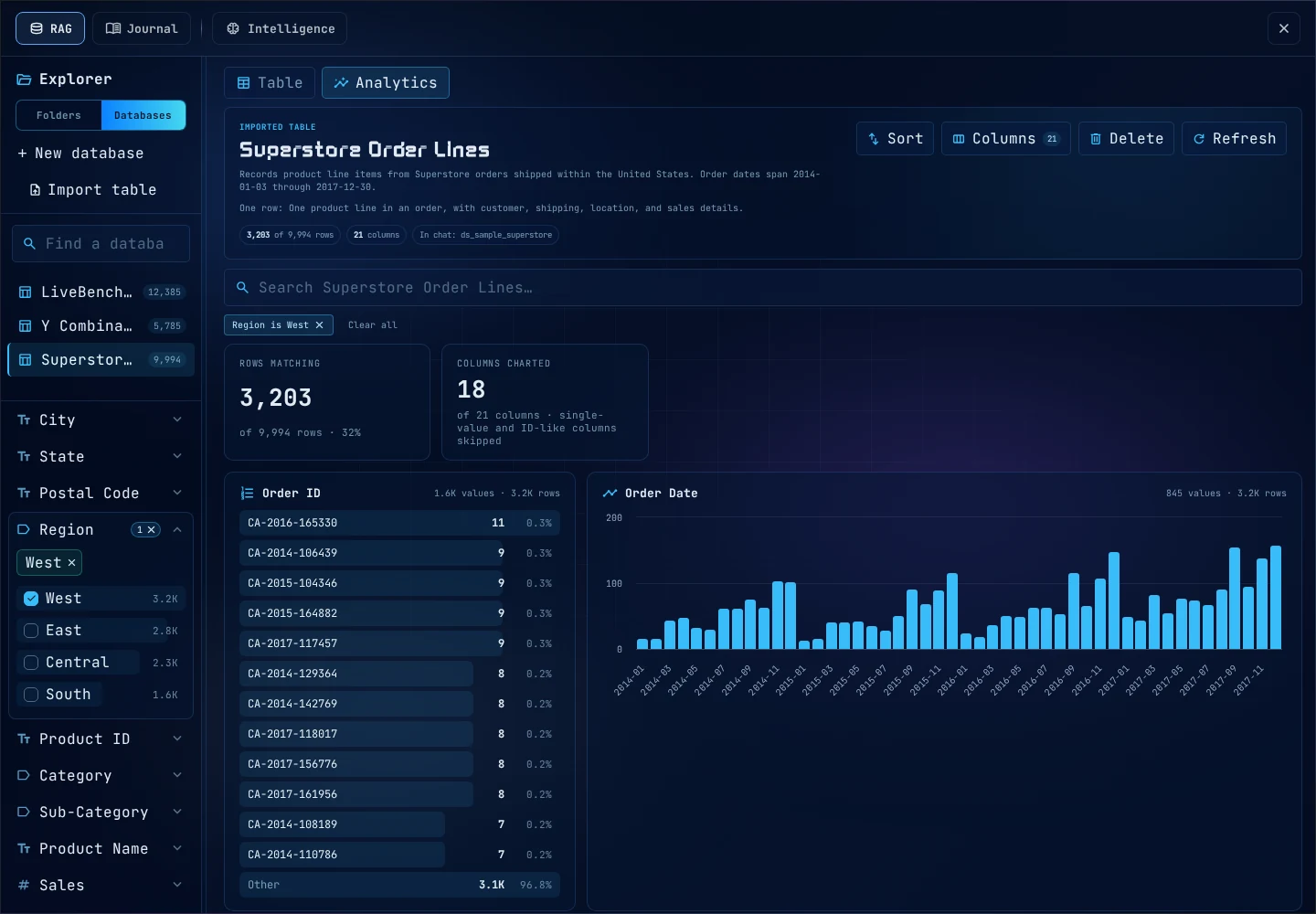
Task: Click the search magnifier in Find a database
Action: [x=29, y=244]
